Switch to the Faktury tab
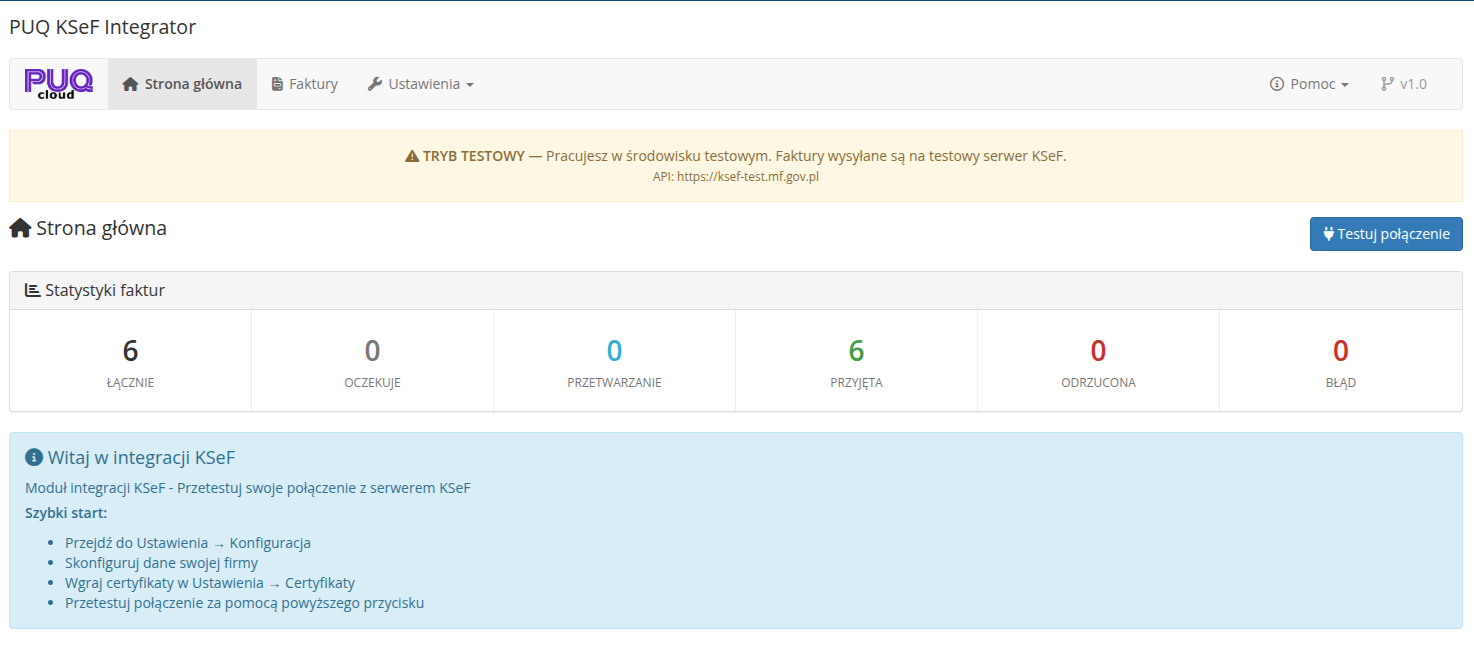This screenshot has height=657, width=1474. point(305,84)
